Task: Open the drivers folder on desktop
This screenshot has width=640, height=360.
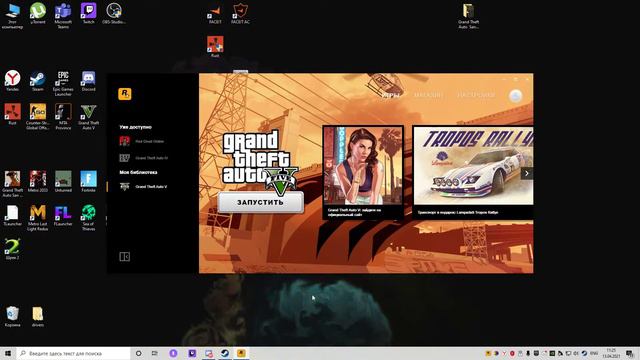Action: point(38,317)
